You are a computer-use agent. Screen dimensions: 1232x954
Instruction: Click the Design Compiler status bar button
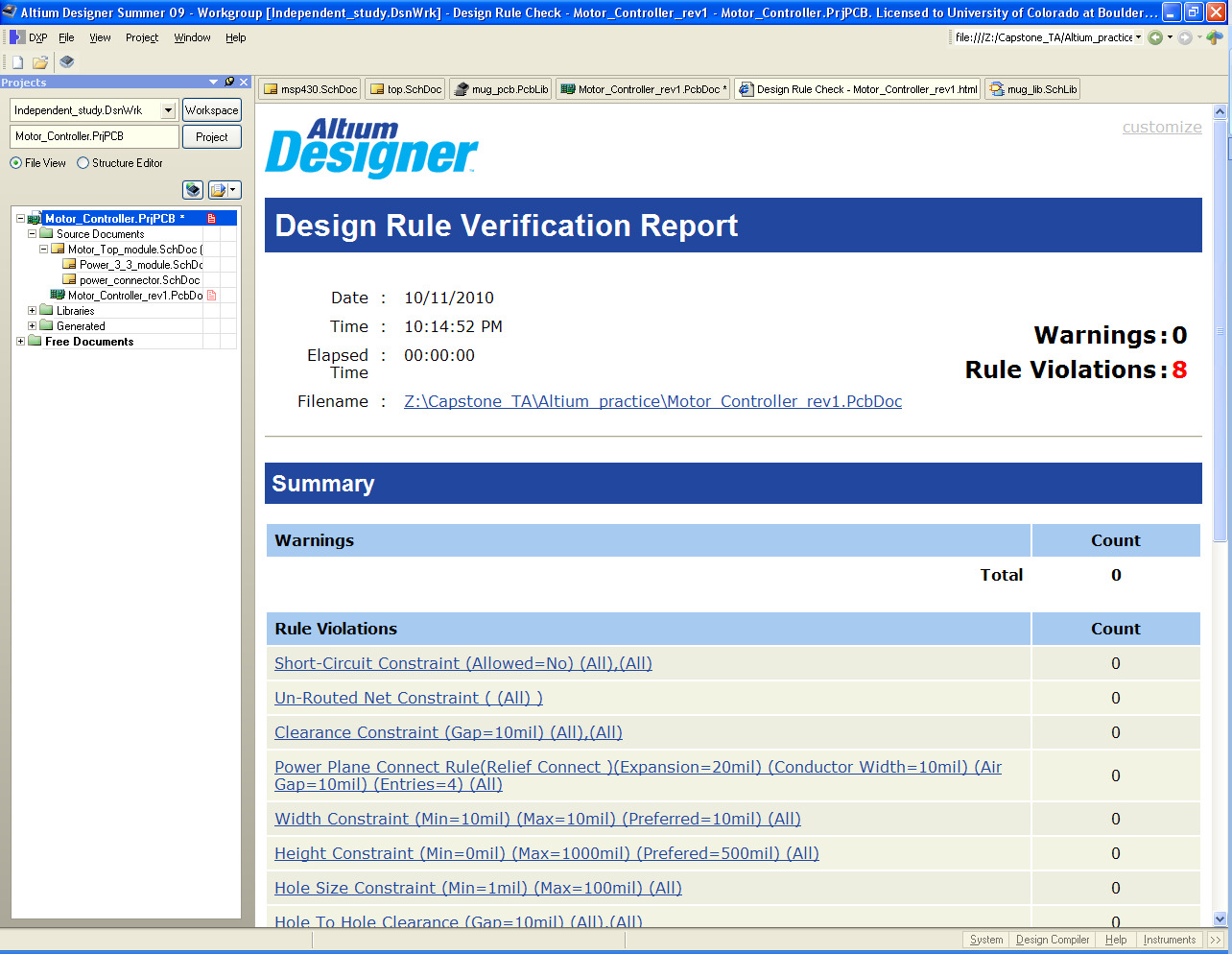point(1053,941)
